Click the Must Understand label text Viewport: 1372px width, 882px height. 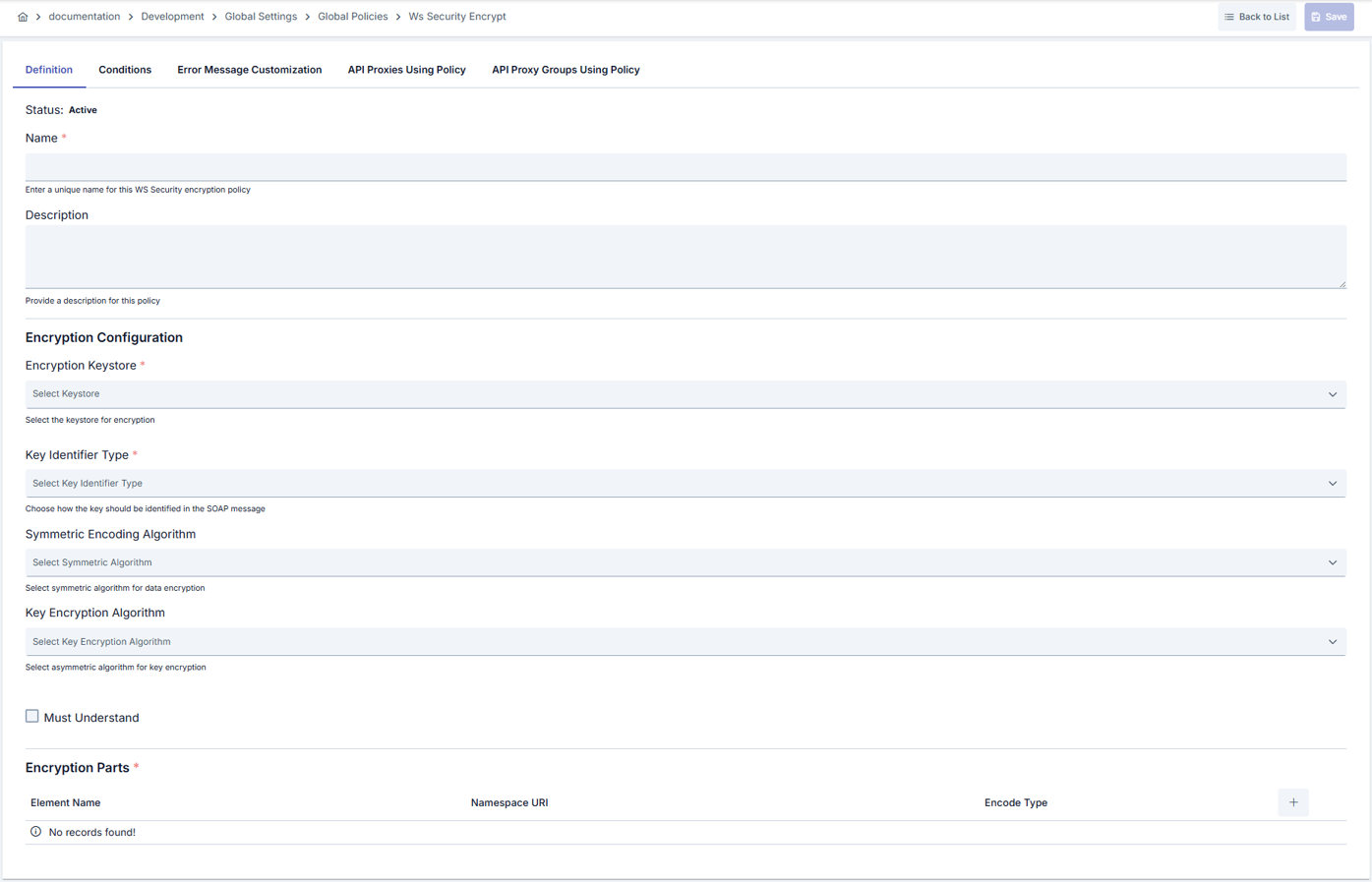pos(91,718)
